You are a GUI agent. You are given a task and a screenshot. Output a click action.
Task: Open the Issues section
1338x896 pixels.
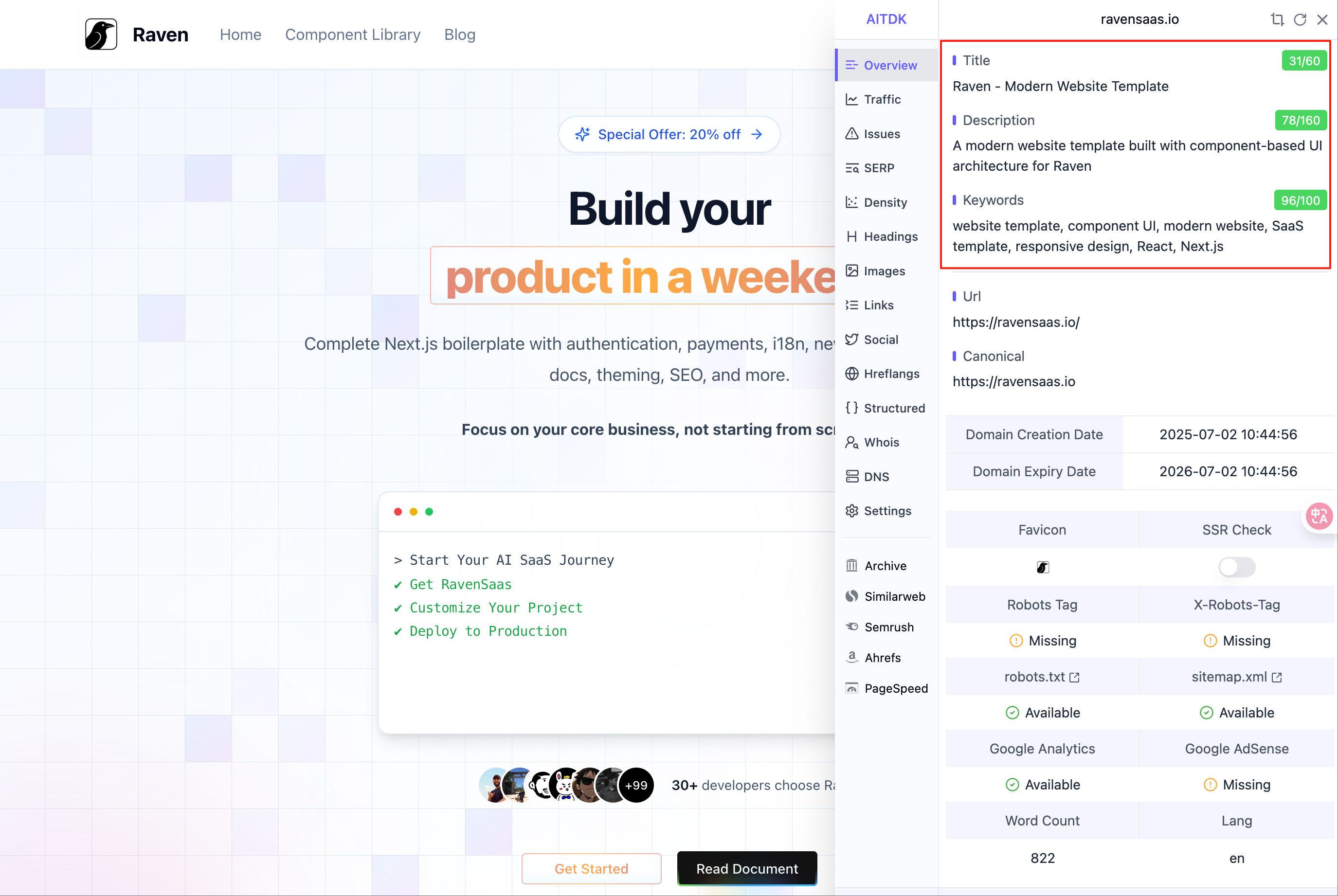tap(886, 134)
